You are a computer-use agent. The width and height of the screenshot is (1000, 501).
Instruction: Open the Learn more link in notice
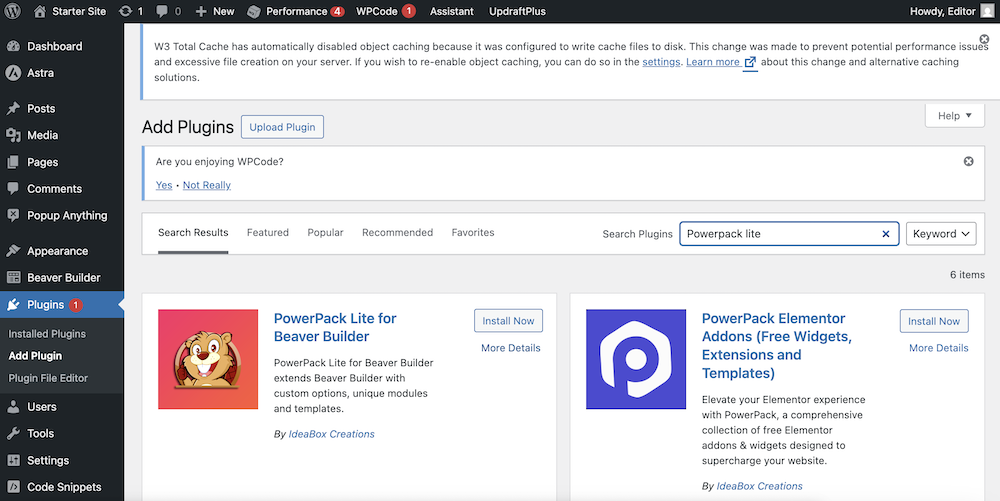[x=721, y=62]
